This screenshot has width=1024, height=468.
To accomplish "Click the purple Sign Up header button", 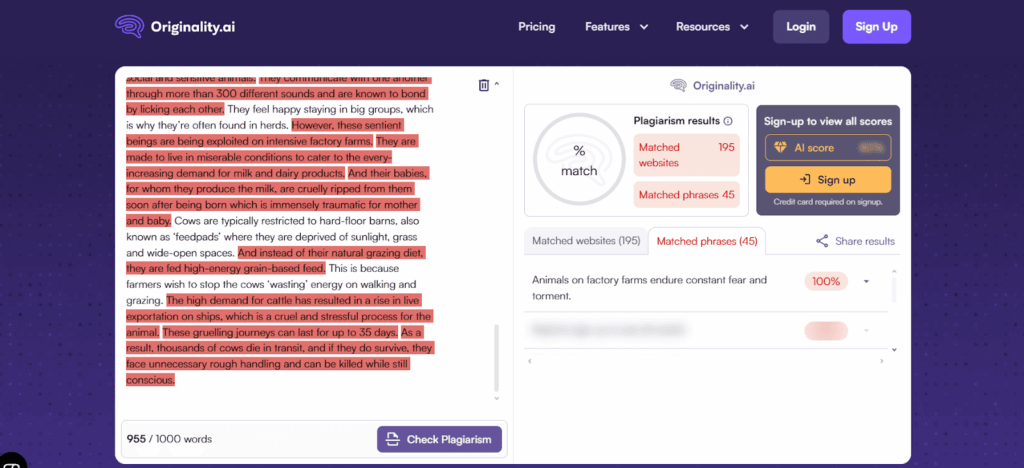I will (x=876, y=27).
